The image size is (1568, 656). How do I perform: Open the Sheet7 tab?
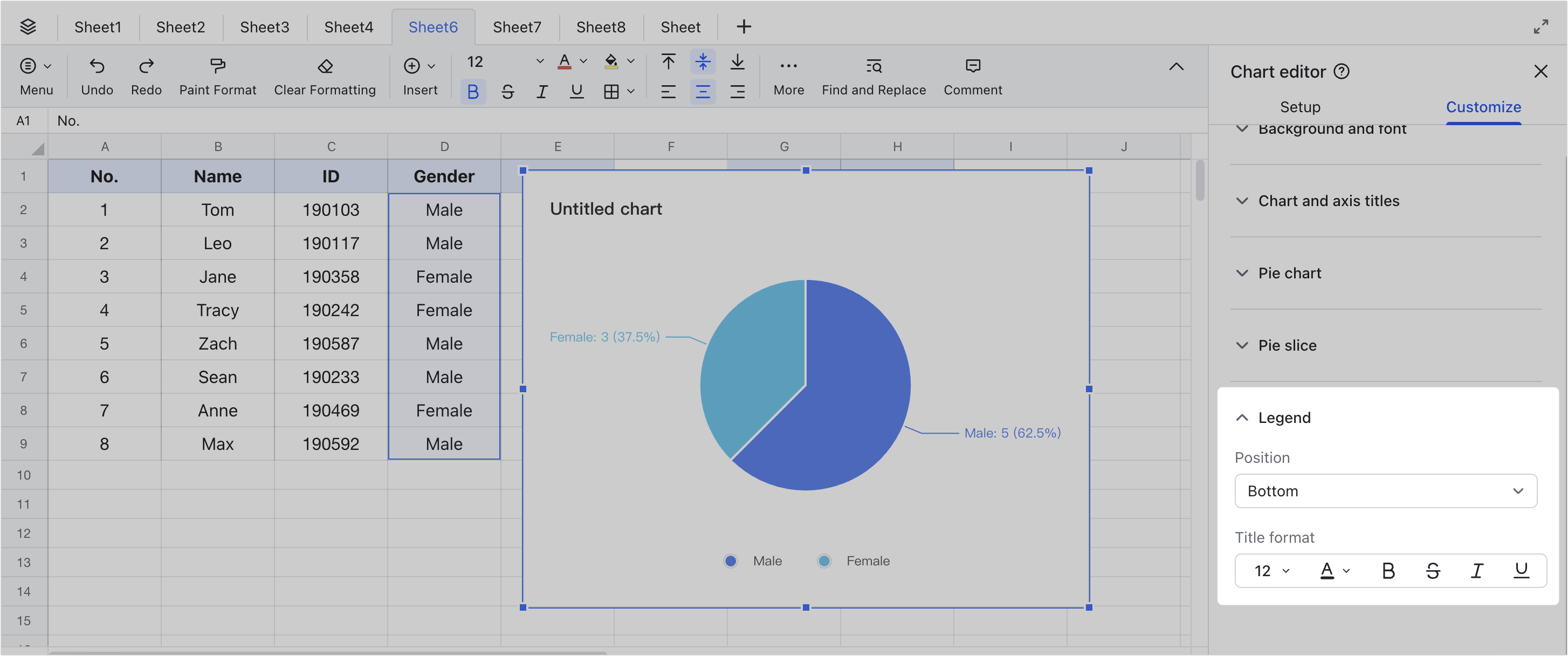[517, 27]
